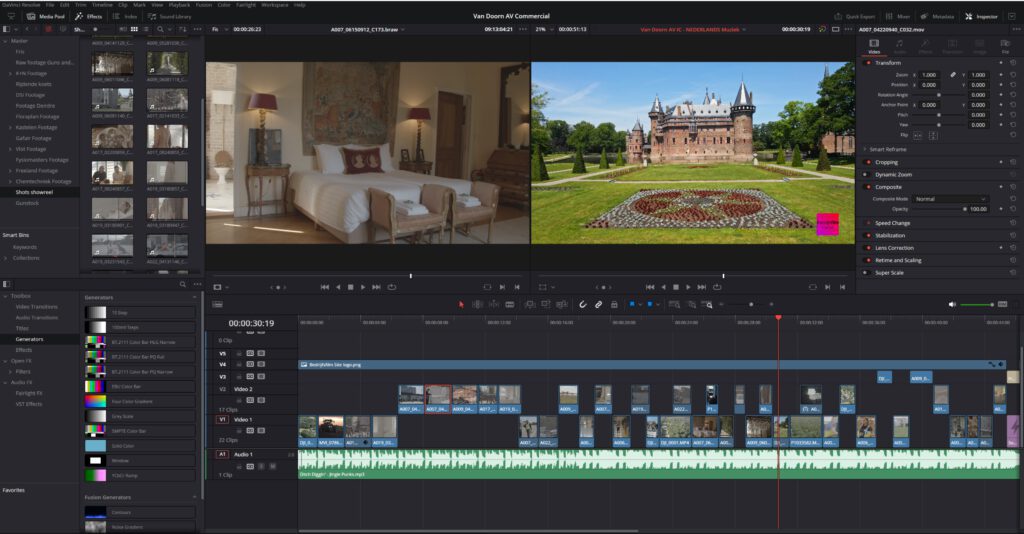Adjust the Opacity slider in Composite
The height and width of the screenshot is (534, 1024).
click(938, 209)
